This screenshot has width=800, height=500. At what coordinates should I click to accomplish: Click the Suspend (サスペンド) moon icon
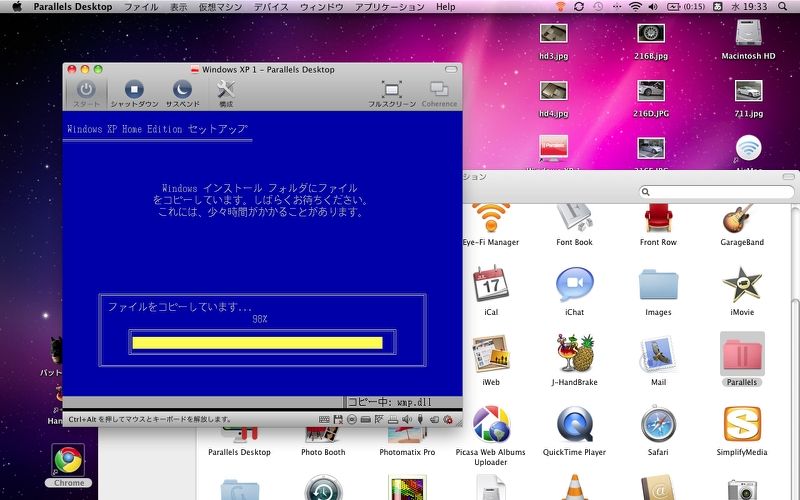(x=182, y=89)
